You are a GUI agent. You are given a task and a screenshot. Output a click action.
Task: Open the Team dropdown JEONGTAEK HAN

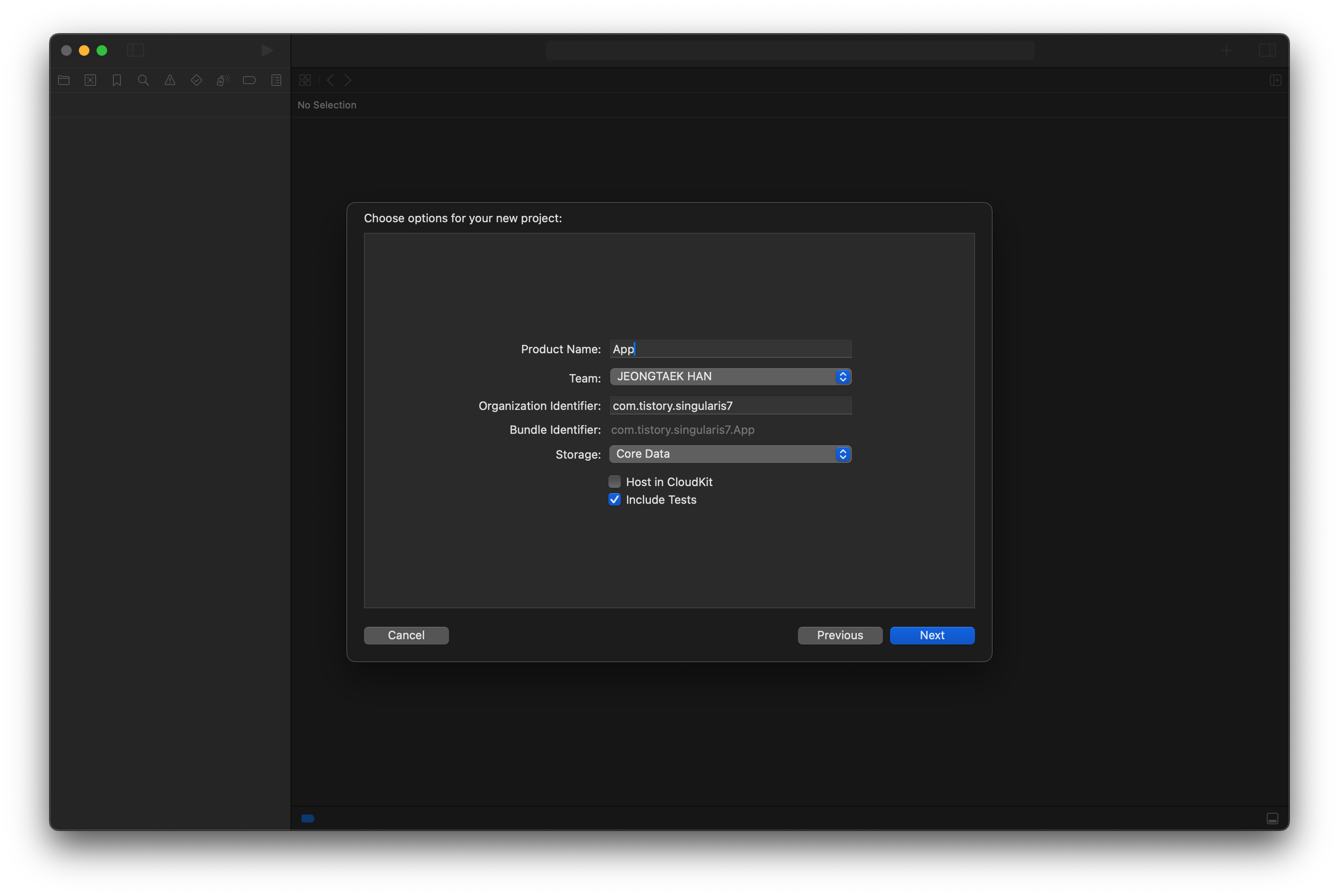pos(730,377)
